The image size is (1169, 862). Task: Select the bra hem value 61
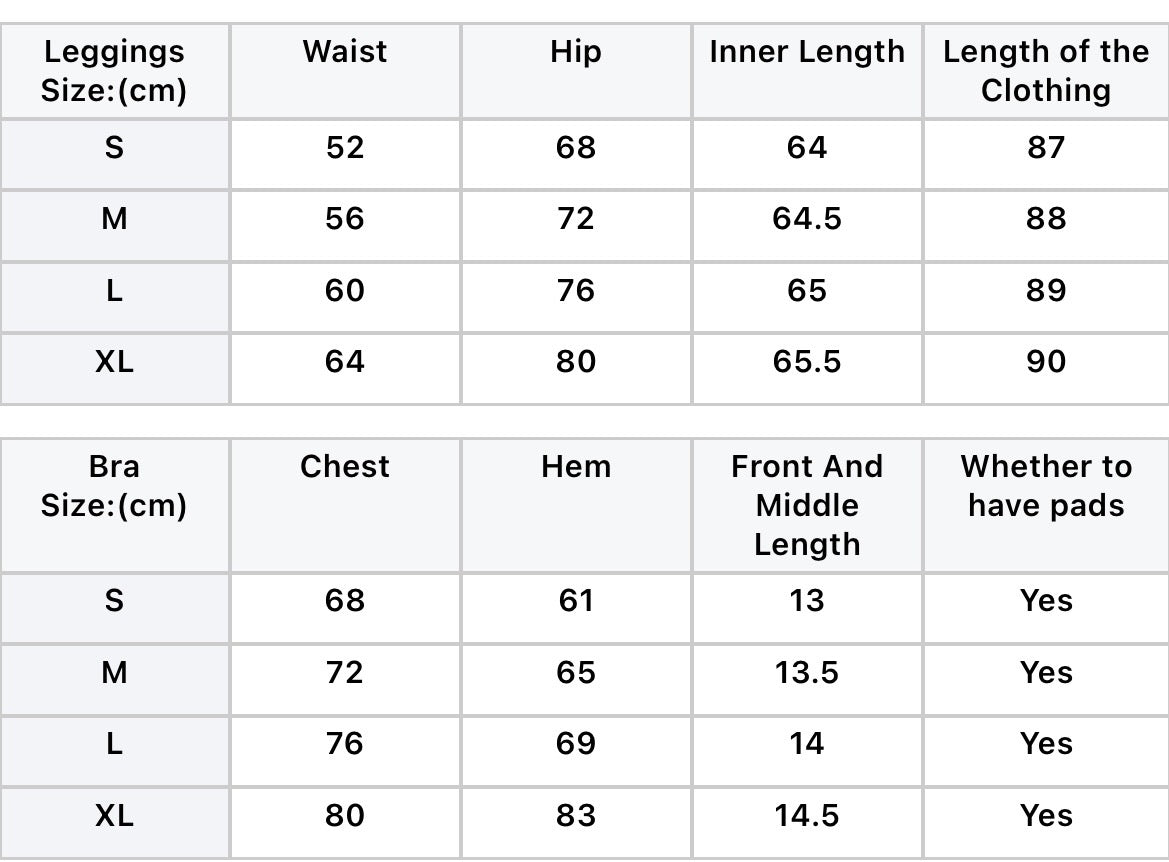(576, 601)
